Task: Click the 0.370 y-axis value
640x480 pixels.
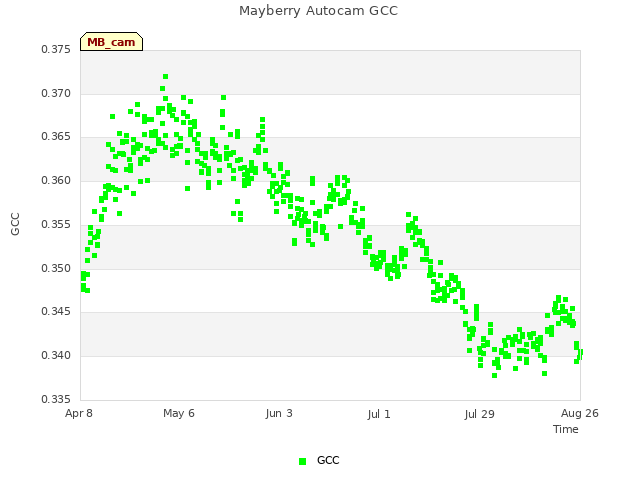Action: [56, 93]
